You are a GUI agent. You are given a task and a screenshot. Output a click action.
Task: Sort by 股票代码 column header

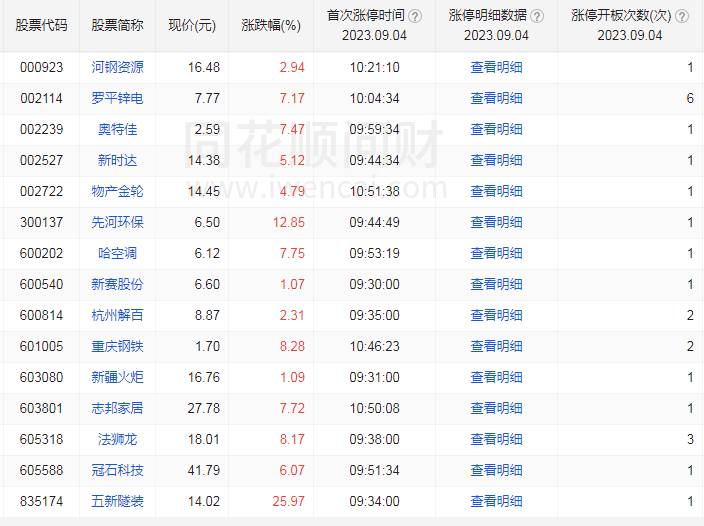pos(41,25)
